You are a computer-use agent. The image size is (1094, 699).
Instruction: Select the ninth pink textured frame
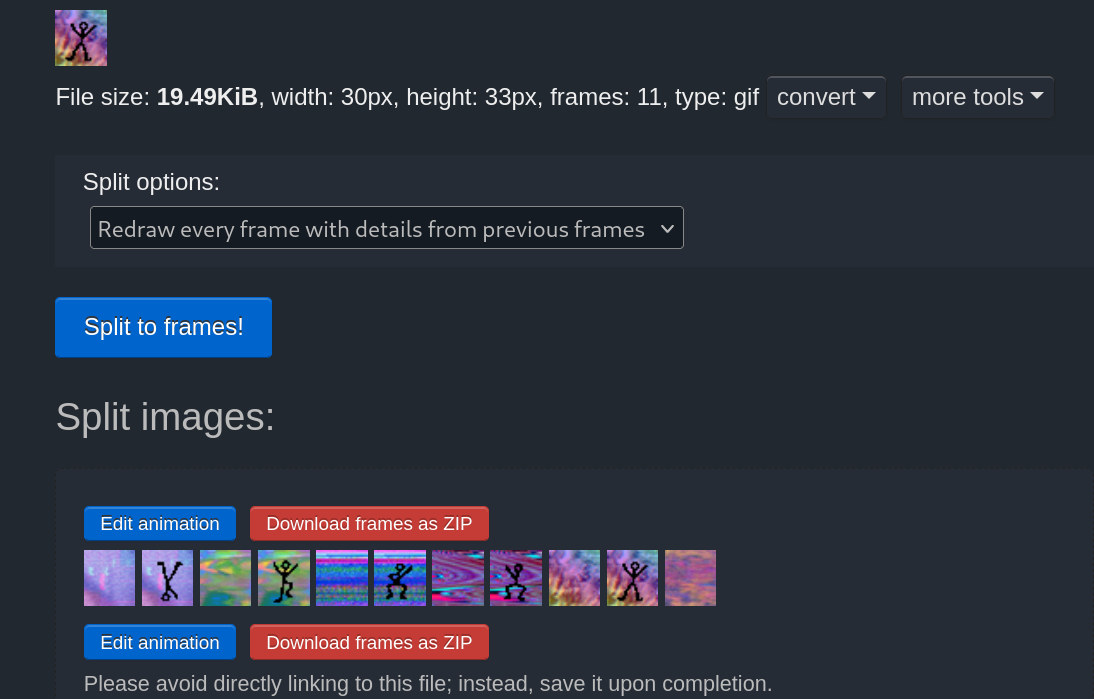pos(574,577)
